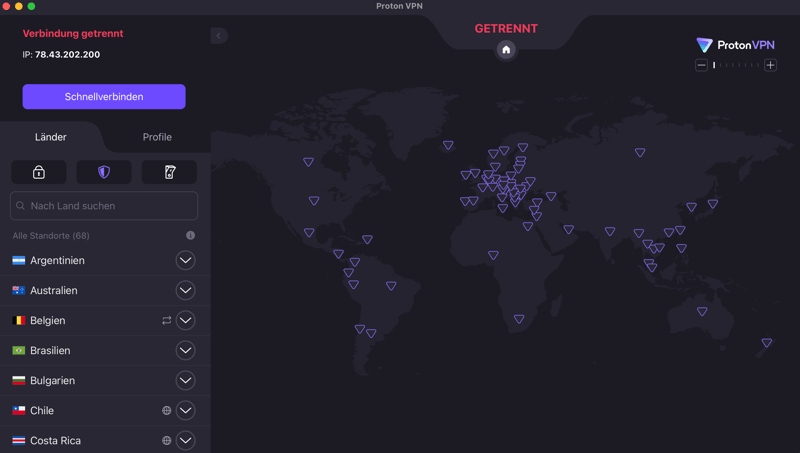Image resolution: width=800 pixels, height=453 pixels.
Task: Expand the Bulgarien server list
Action: pyautogui.click(x=185, y=381)
